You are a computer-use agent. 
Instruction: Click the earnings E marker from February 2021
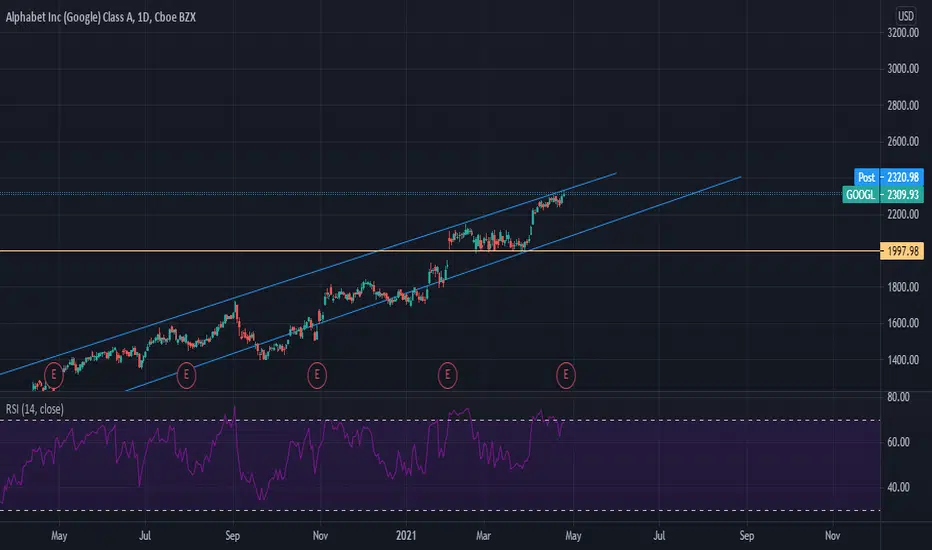click(448, 375)
